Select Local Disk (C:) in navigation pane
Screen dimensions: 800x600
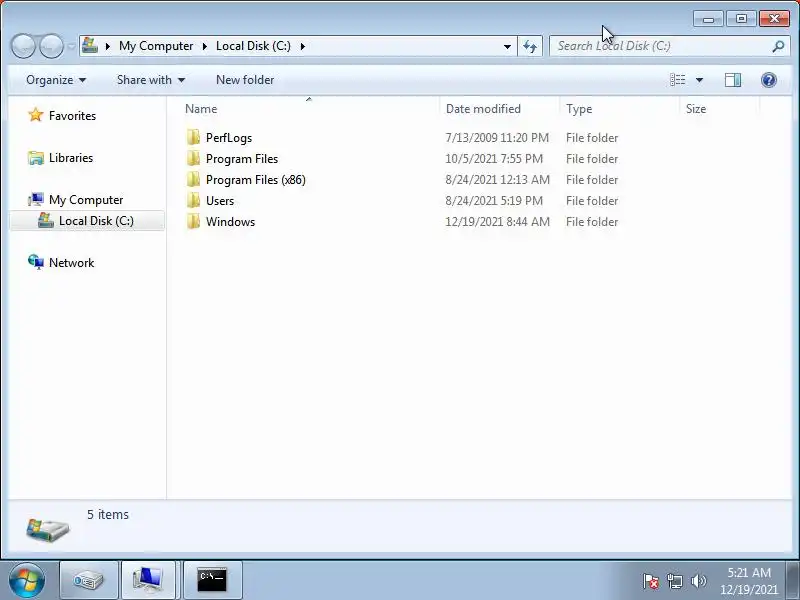point(96,221)
